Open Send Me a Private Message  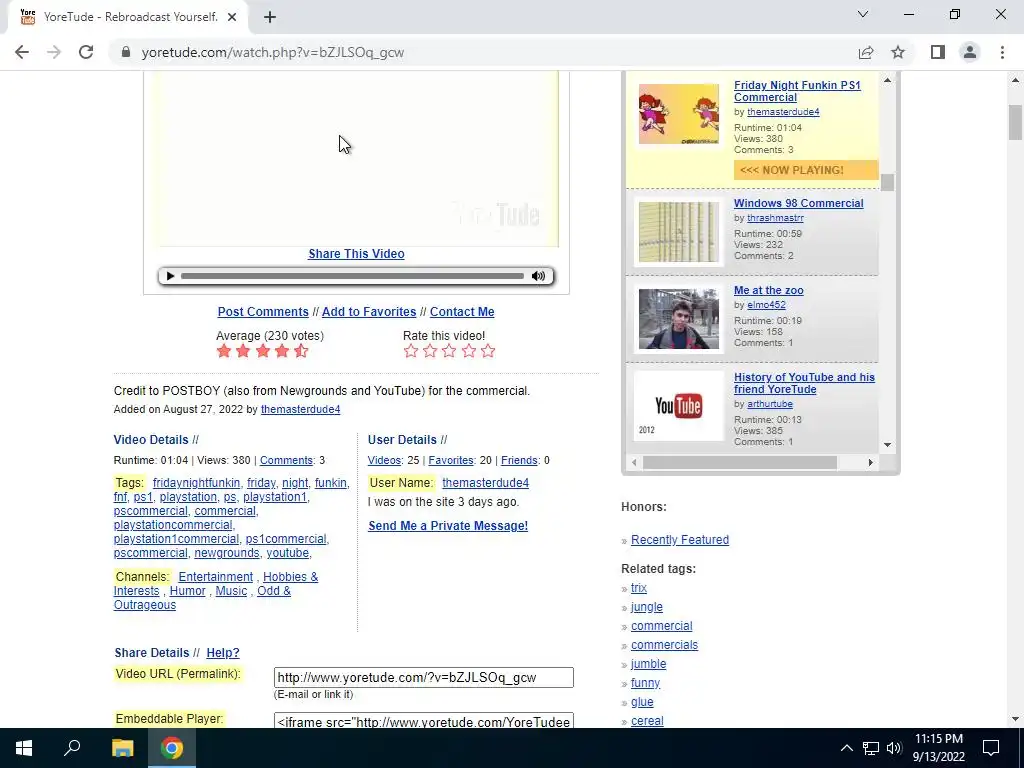click(x=448, y=526)
